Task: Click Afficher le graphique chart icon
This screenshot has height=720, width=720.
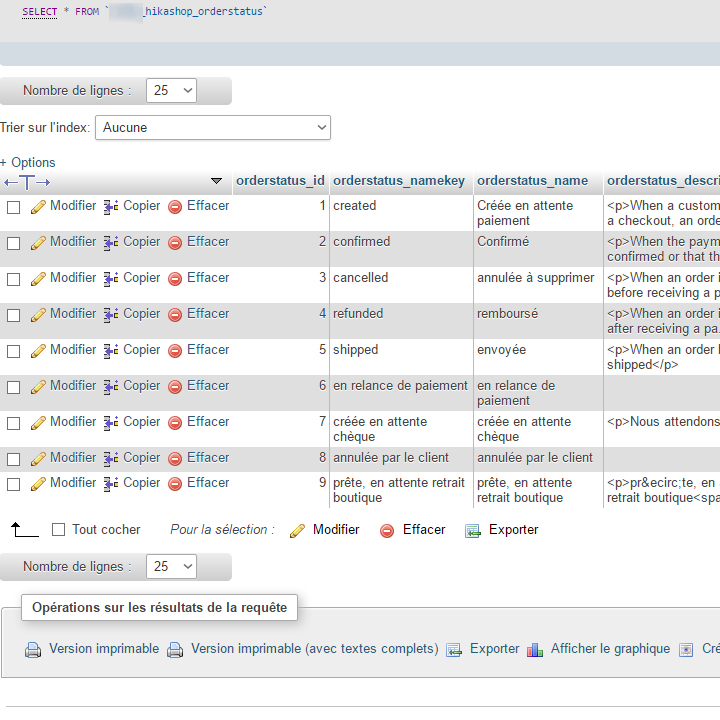Action: click(x=535, y=649)
